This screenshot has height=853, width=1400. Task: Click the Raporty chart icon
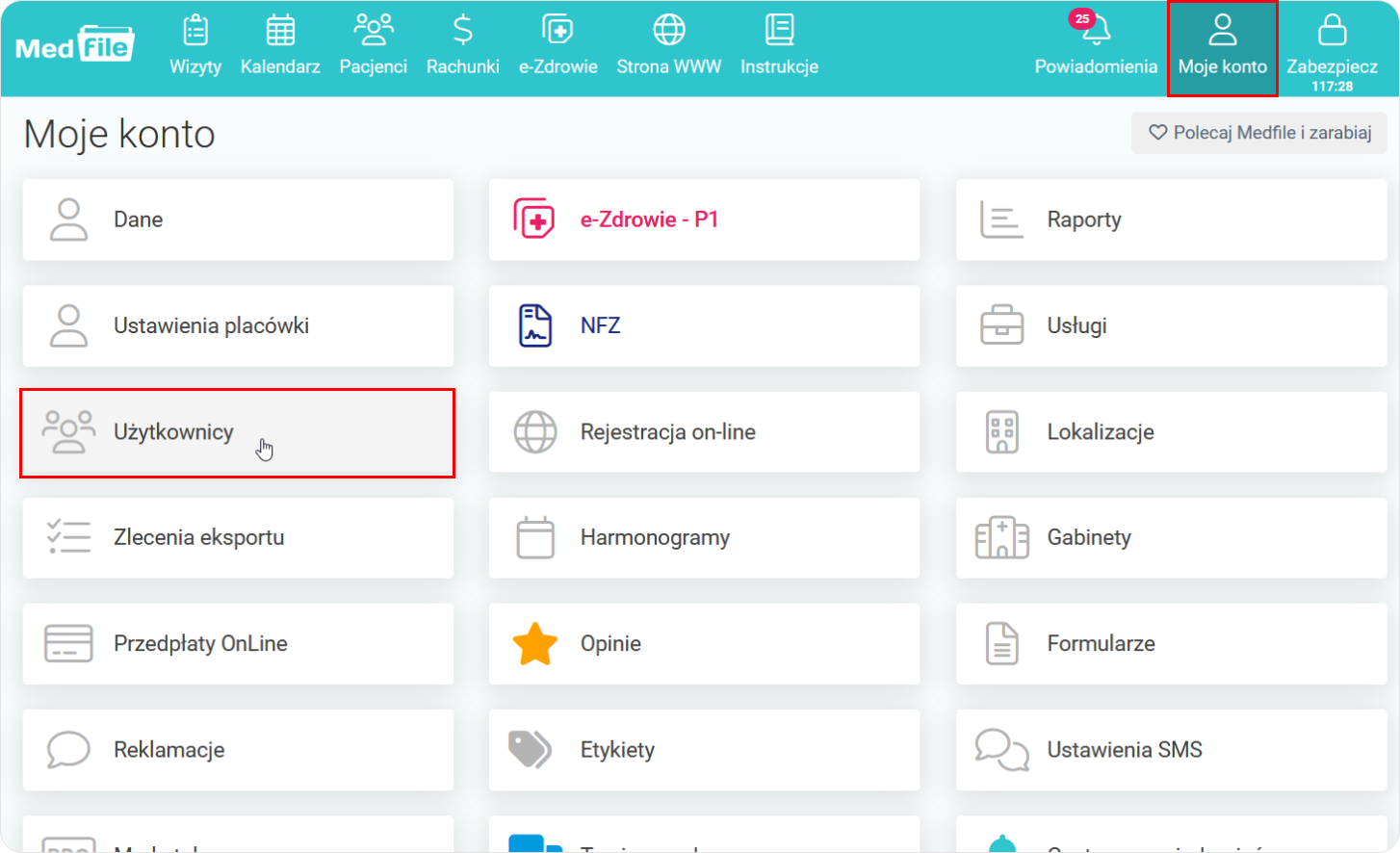1001,220
